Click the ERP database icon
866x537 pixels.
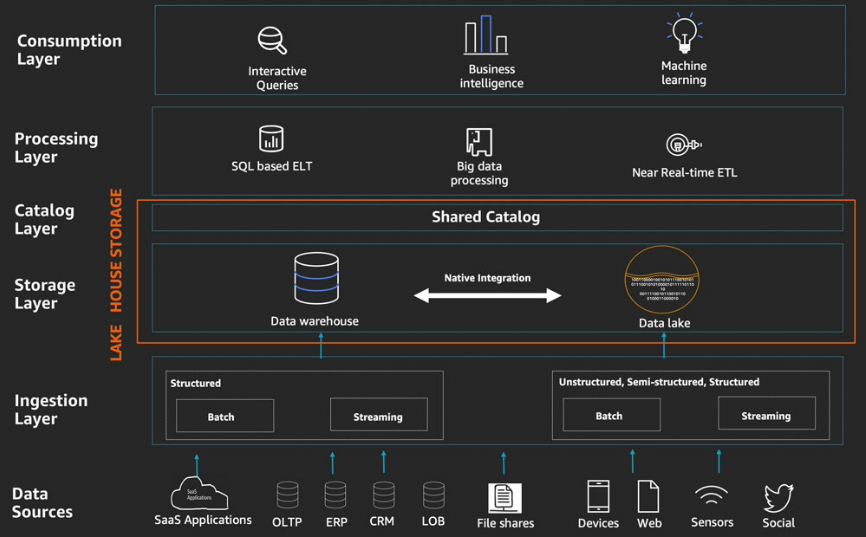(335, 495)
